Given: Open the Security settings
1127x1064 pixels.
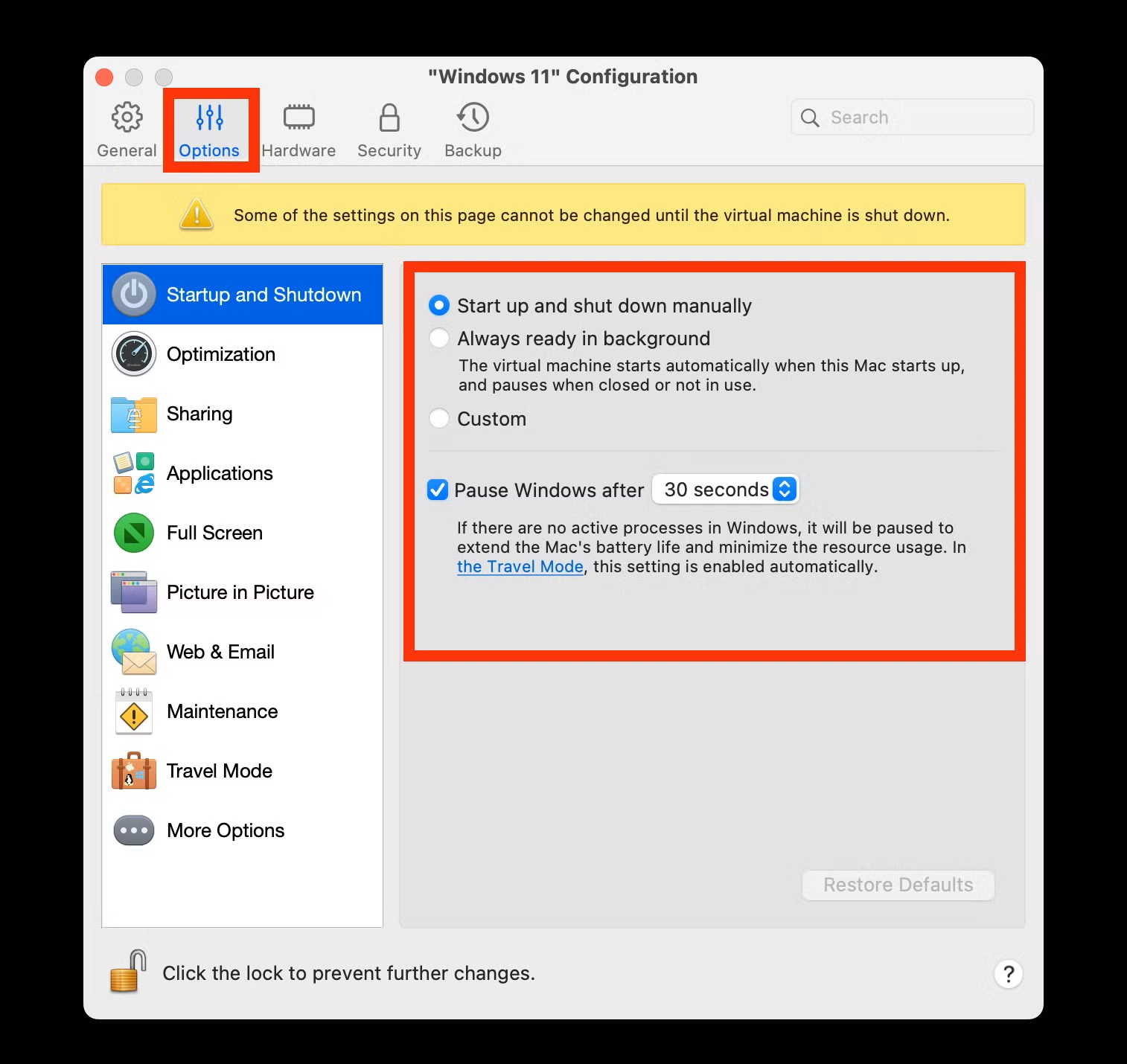Looking at the screenshot, I should (388, 128).
